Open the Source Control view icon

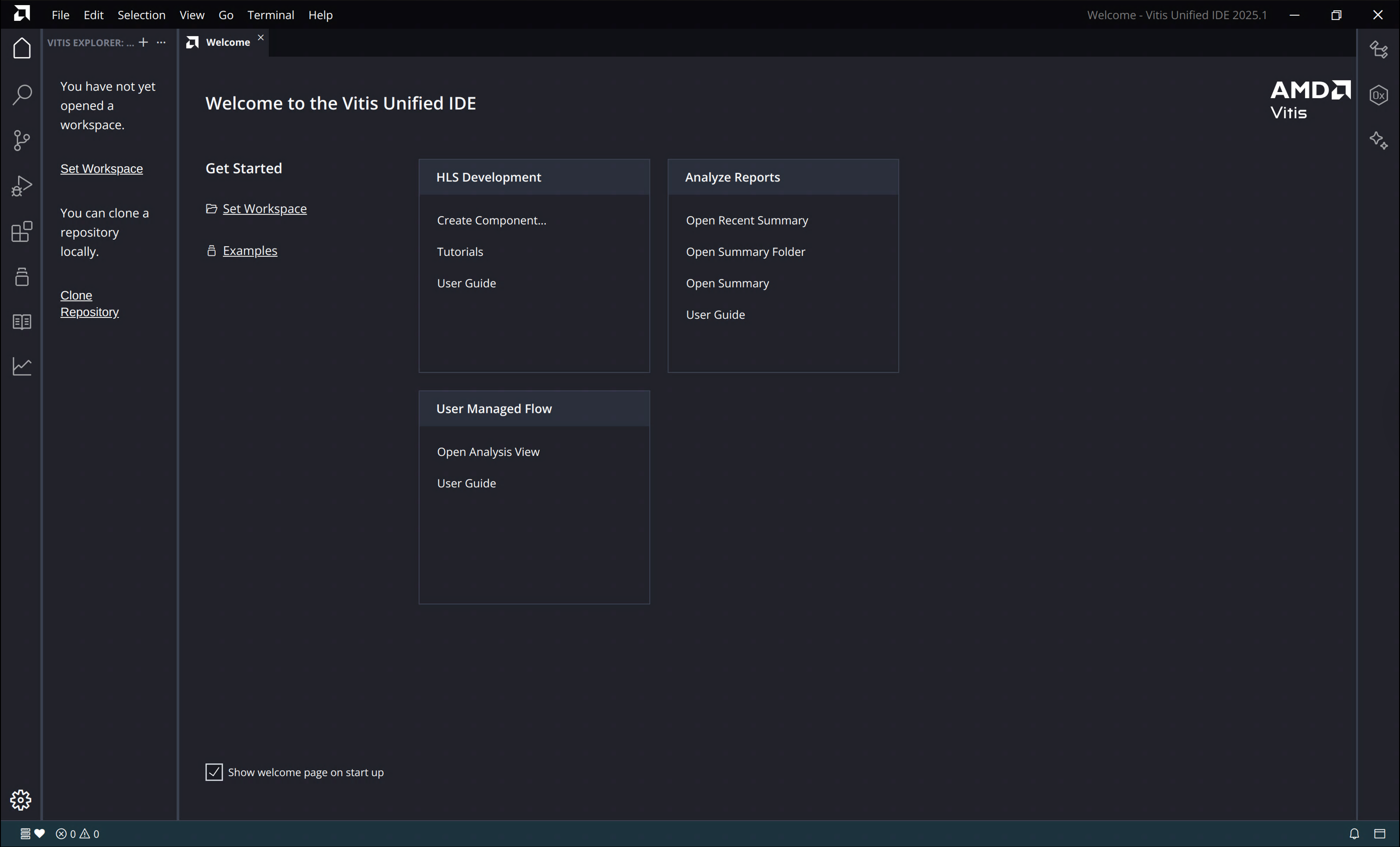22,140
